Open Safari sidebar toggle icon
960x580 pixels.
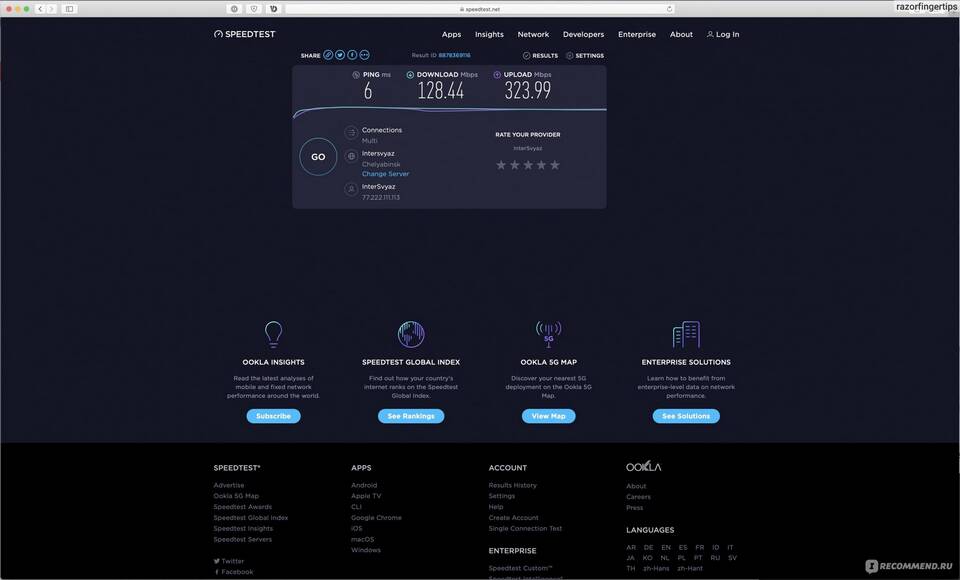(69, 9)
